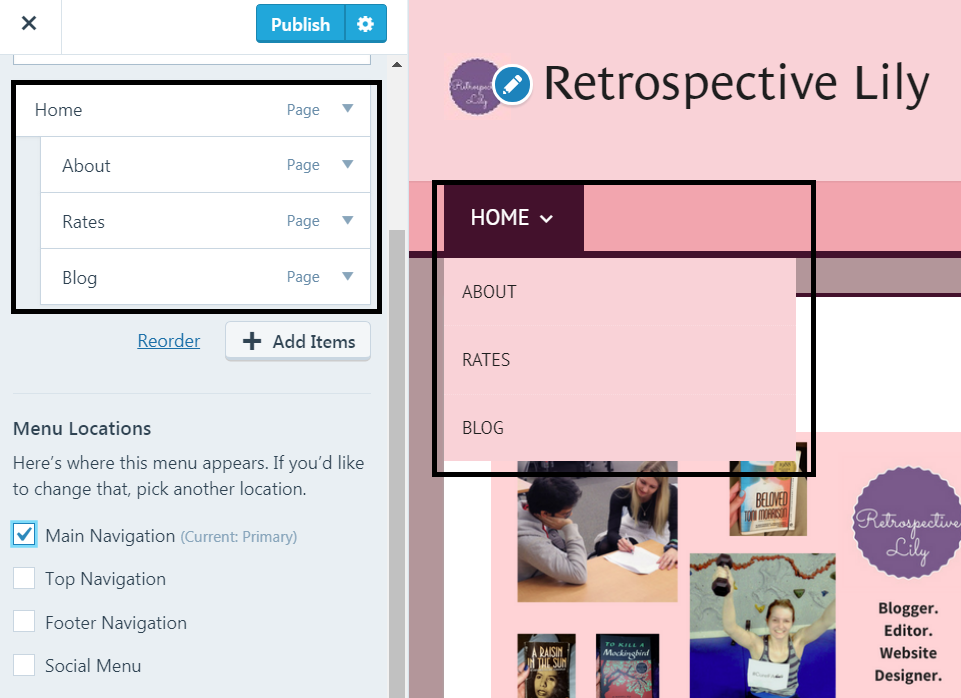Expand the Home page dropdown arrow
The width and height of the screenshot is (961, 698).
click(x=347, y=109)
